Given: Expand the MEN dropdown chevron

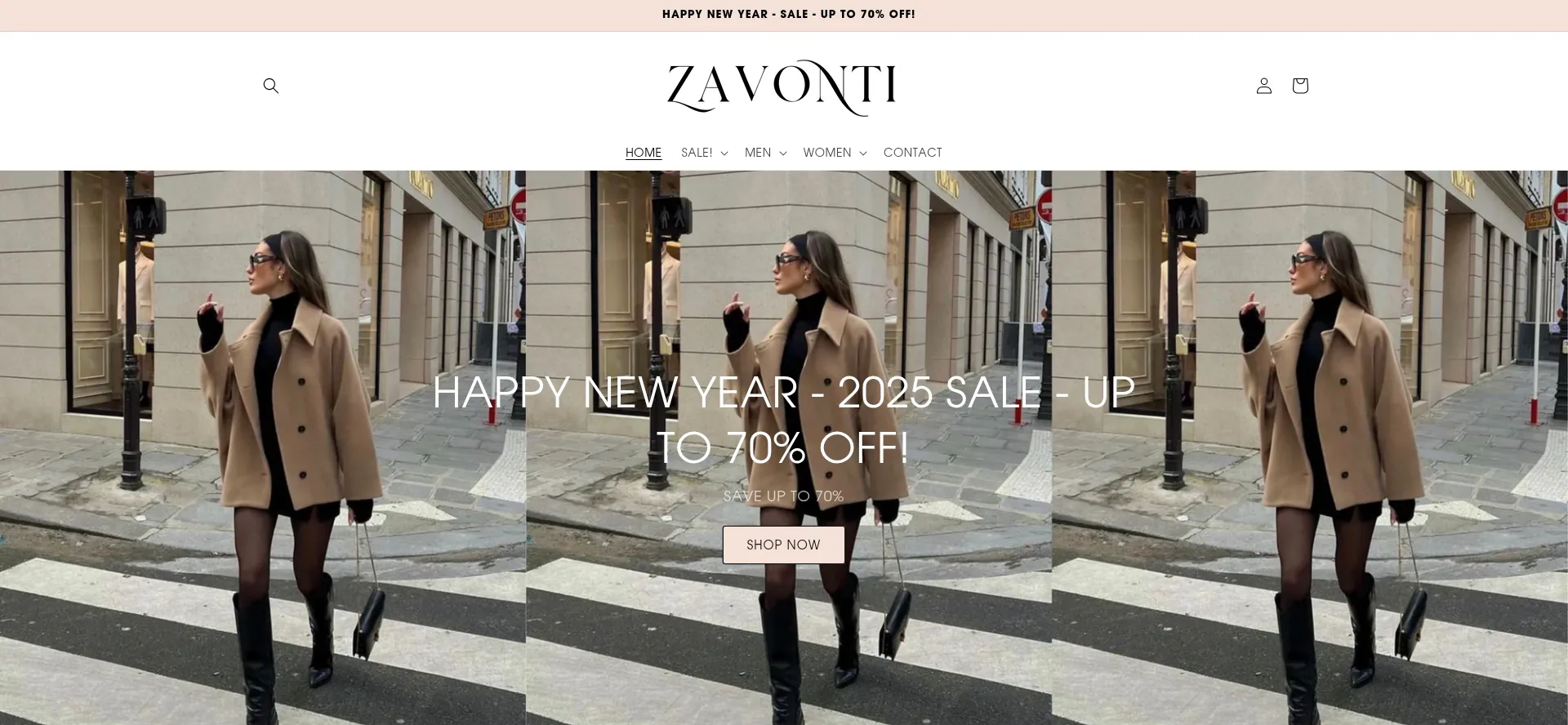Looking at the screenshot, I should pyautogui.click(x=783, y=153).
